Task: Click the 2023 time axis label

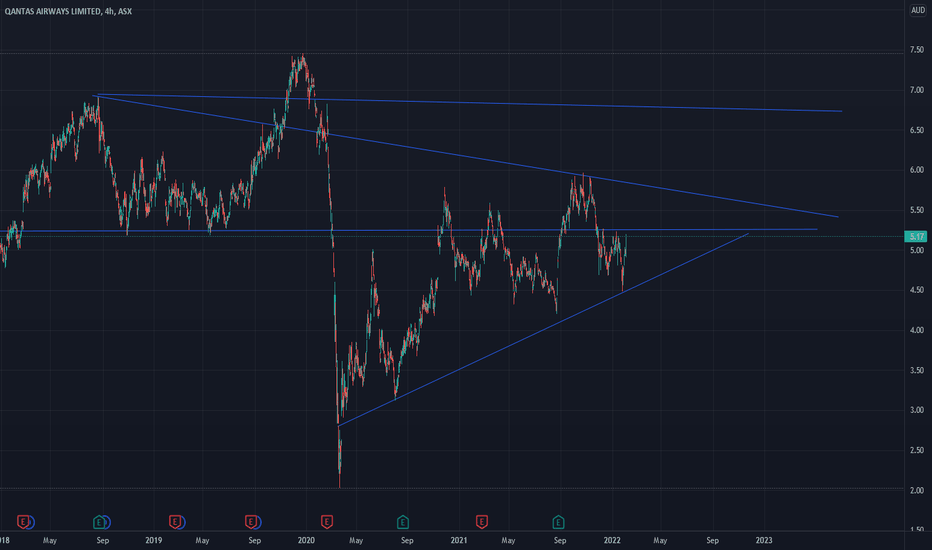Action: [764, 540]
